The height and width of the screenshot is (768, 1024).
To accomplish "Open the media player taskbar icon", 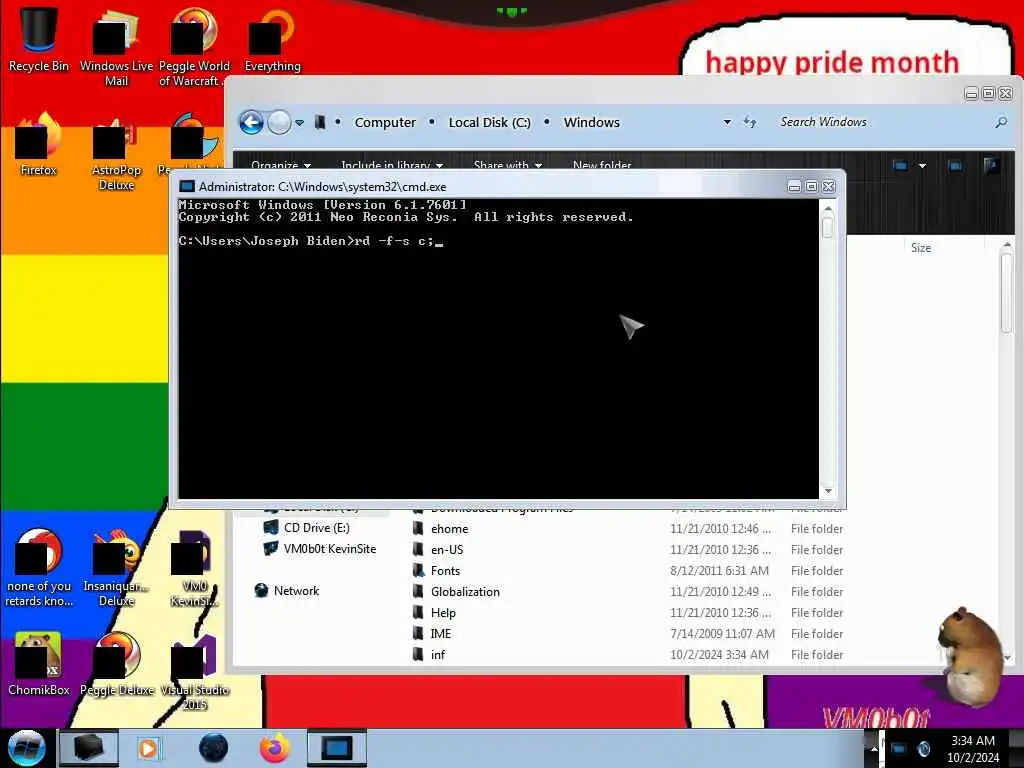I will (148, 748).
